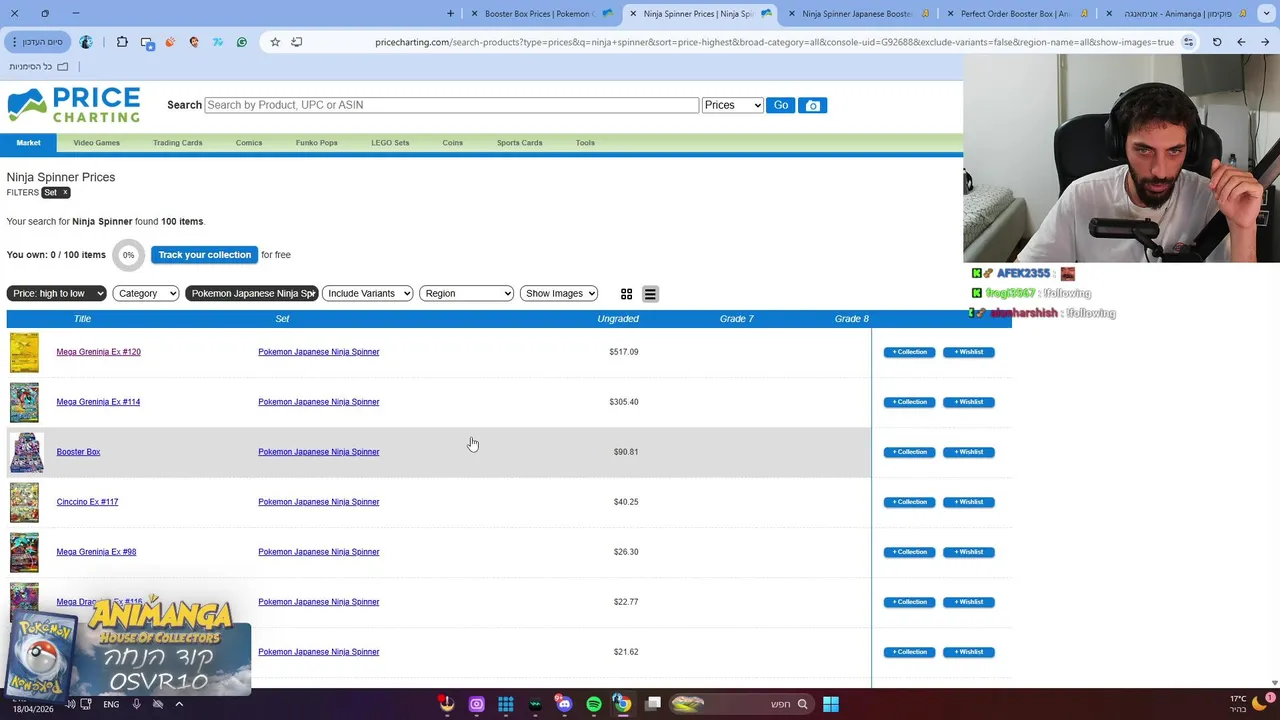Open the Tools nav tab
1280x720 pixels.
[x=585, y=143]
